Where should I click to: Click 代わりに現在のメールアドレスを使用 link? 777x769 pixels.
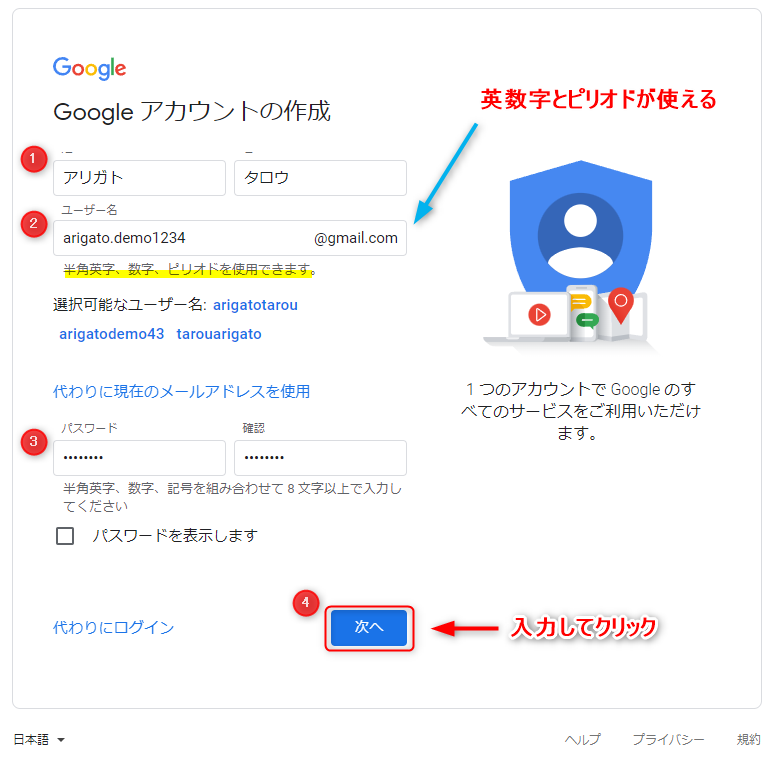181,391
